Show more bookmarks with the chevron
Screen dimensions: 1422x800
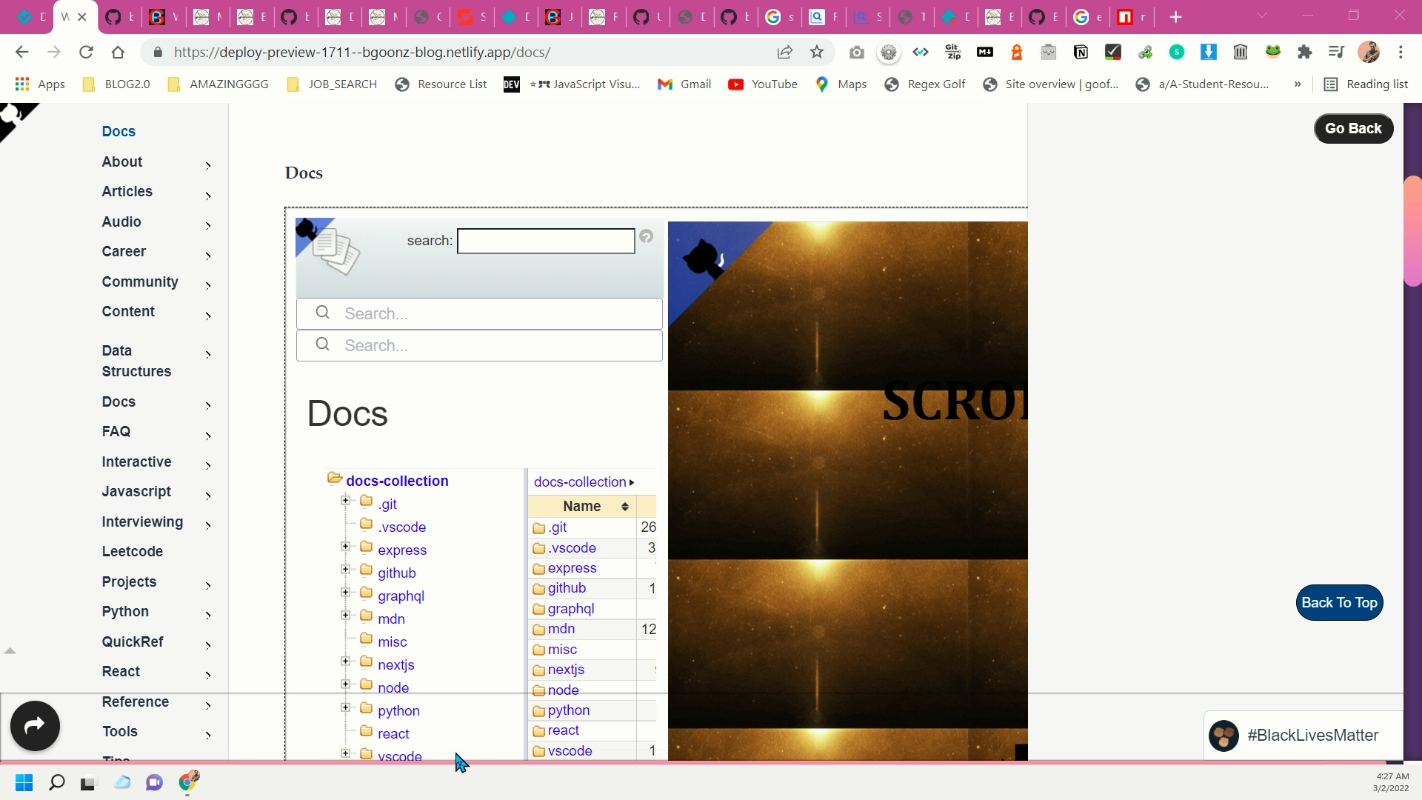tap(1298, 84)
